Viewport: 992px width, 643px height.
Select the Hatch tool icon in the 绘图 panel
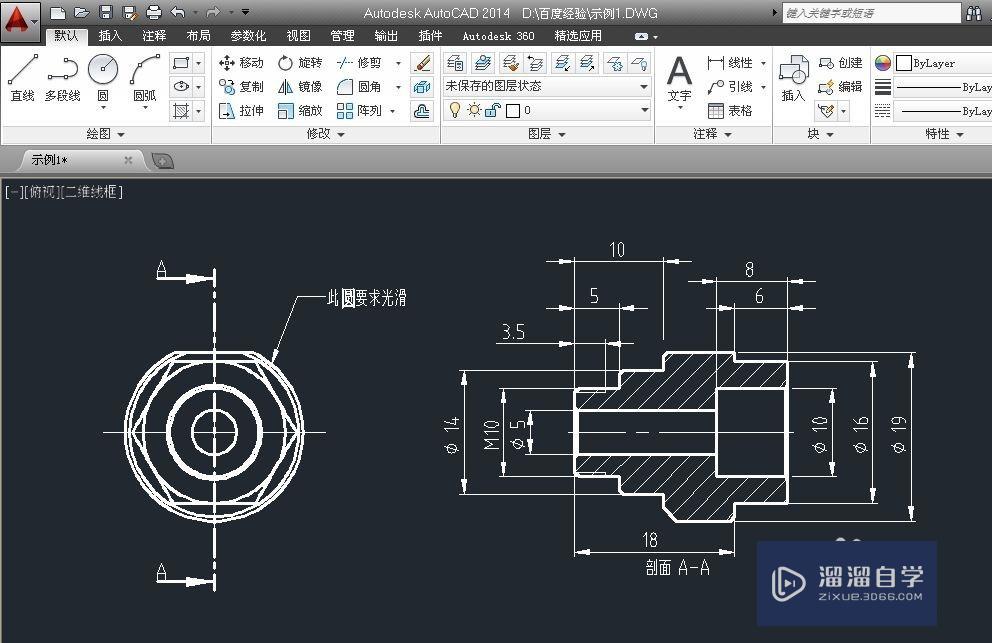pyautogui.click(x=181, y=111)
